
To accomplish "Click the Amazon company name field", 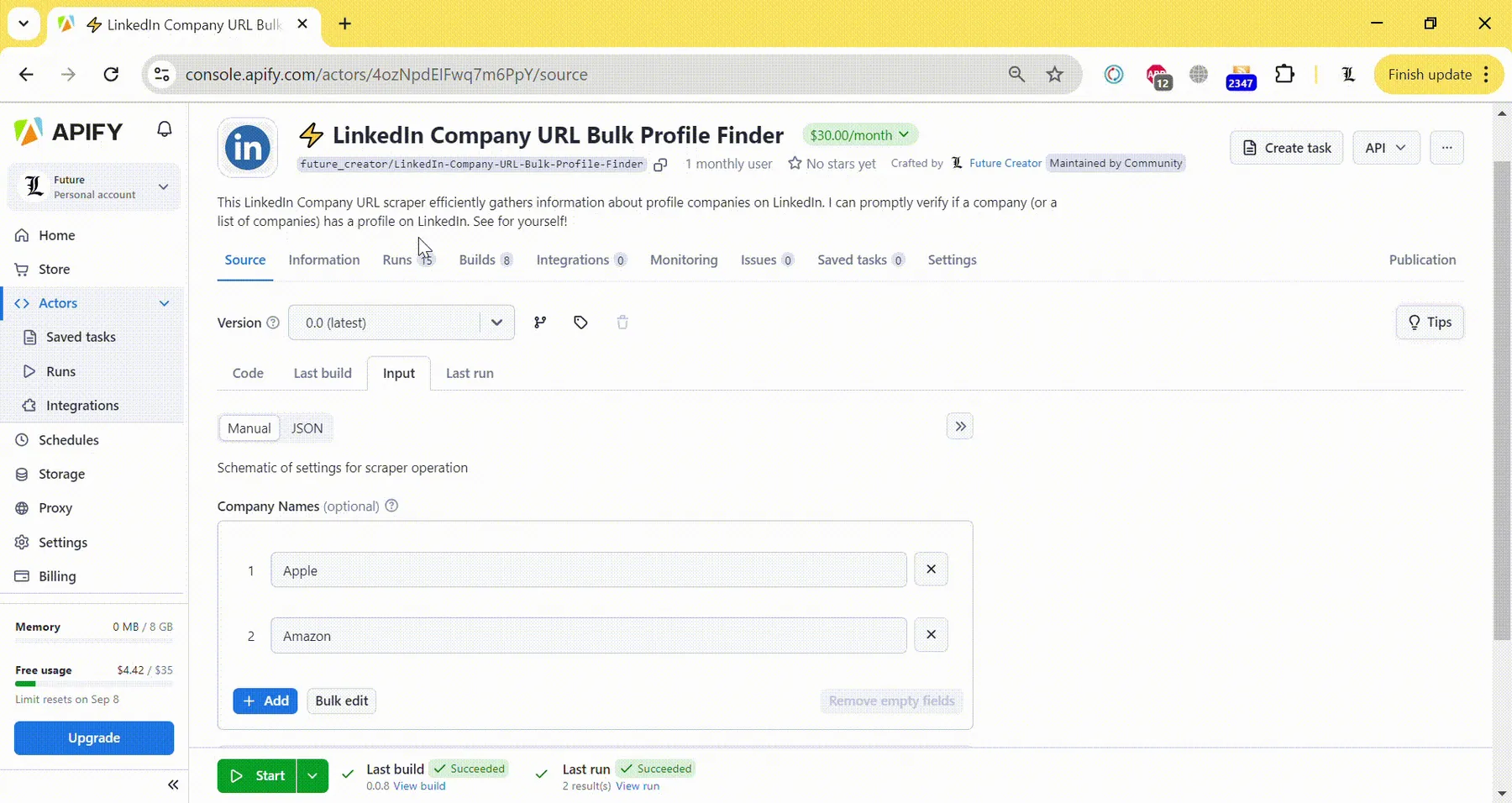I will [x=589, y=636].
